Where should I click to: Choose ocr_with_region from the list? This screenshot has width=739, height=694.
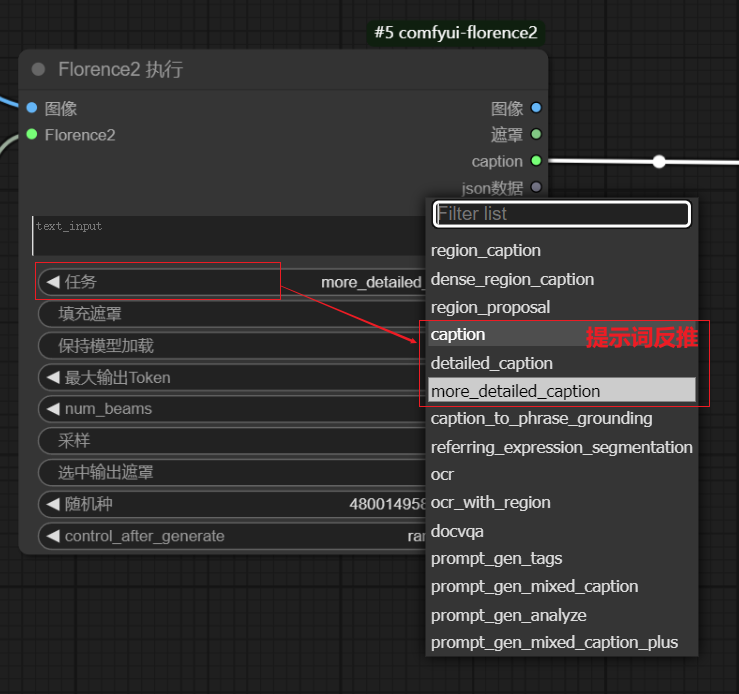click(561, 503)
